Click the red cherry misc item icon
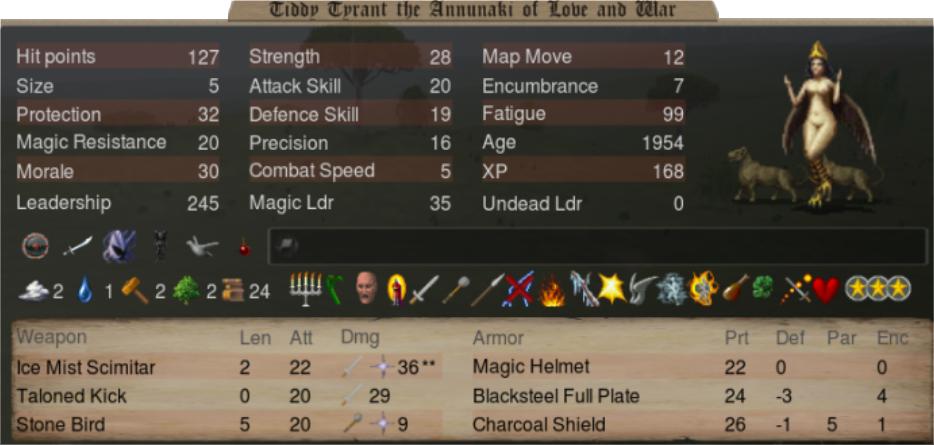The width and height of the screenshot is (934, 445). (244, 247)
